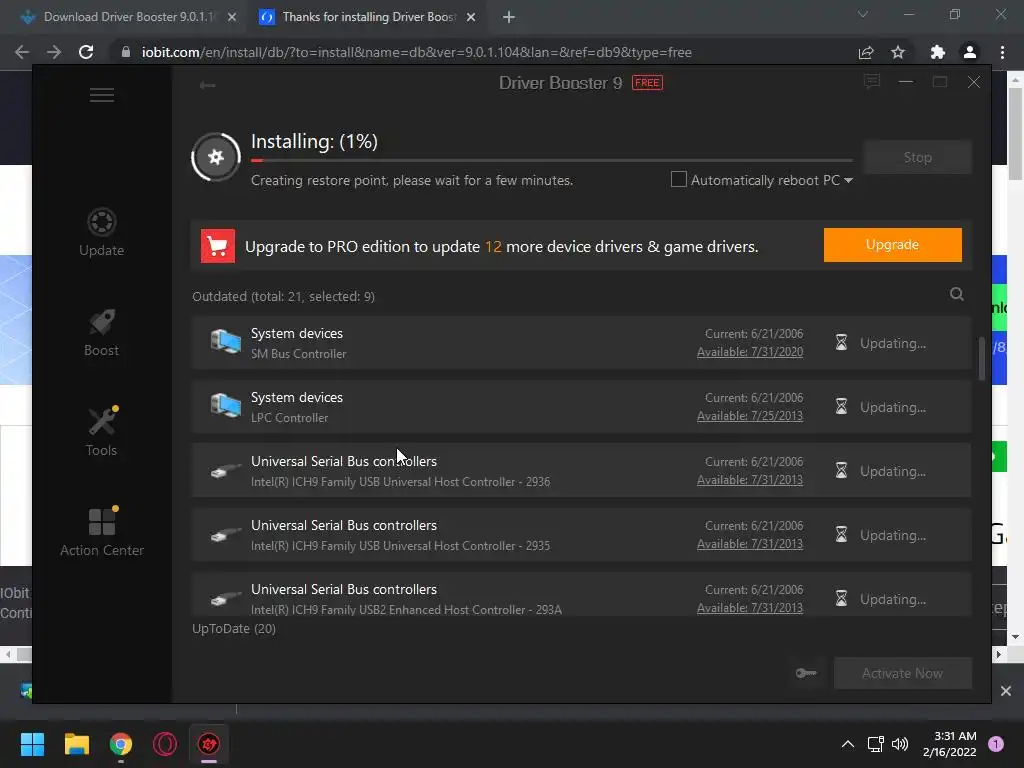Viewport: 1024px width, 768px height.
Task: Reload the iobit.com page
Action: (86, 52)
